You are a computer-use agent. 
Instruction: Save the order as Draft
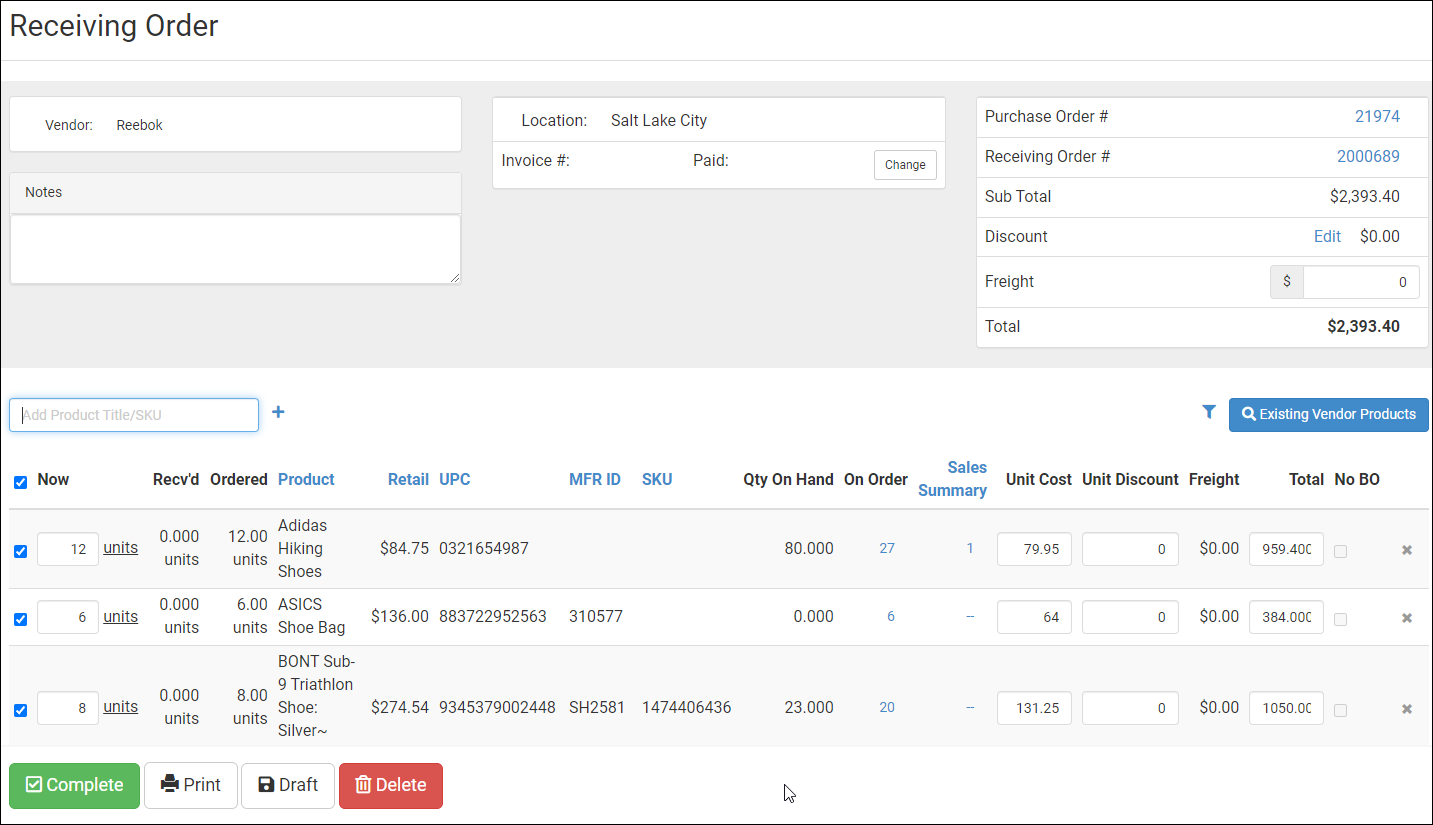(x=288, y=785)
